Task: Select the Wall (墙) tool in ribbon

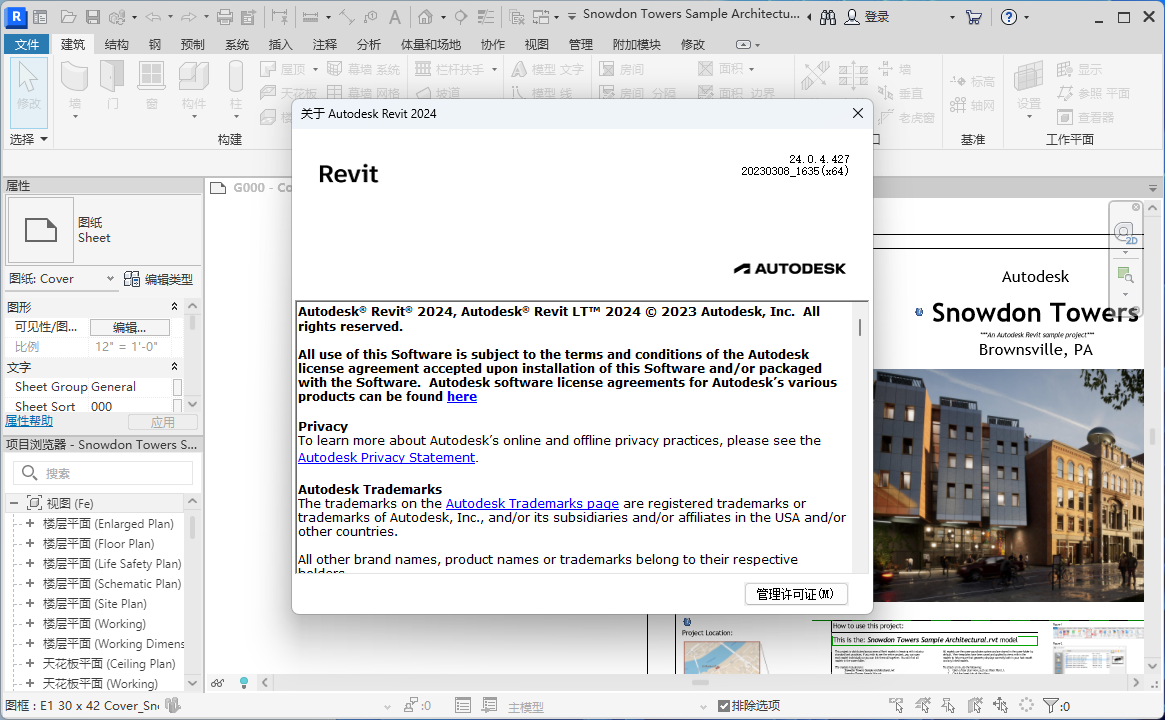Action: [x=74, y=88]
